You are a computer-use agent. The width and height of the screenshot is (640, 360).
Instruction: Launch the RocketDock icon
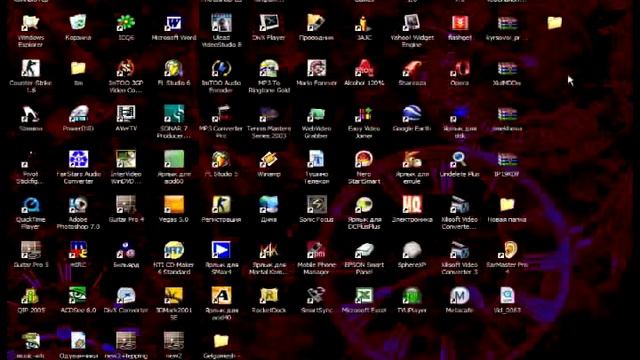point(269,296)
